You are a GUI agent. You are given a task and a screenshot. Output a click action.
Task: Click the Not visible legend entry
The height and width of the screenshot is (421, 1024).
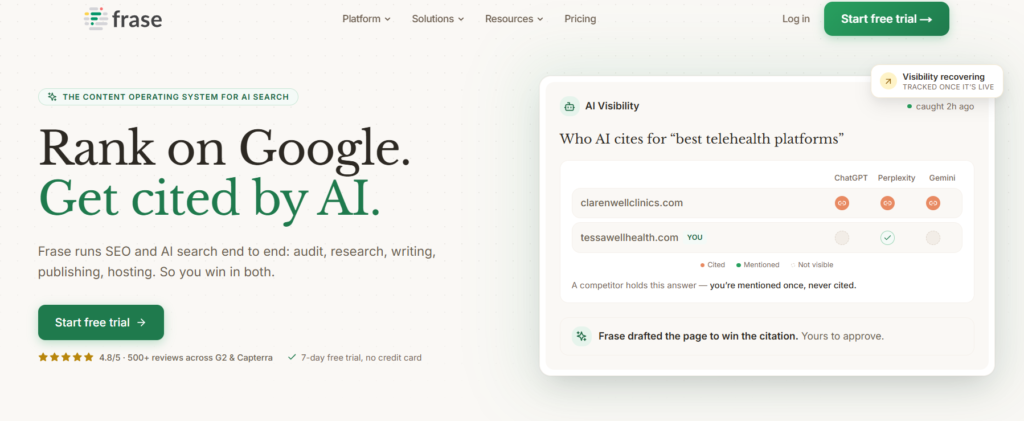pos(812,265)
